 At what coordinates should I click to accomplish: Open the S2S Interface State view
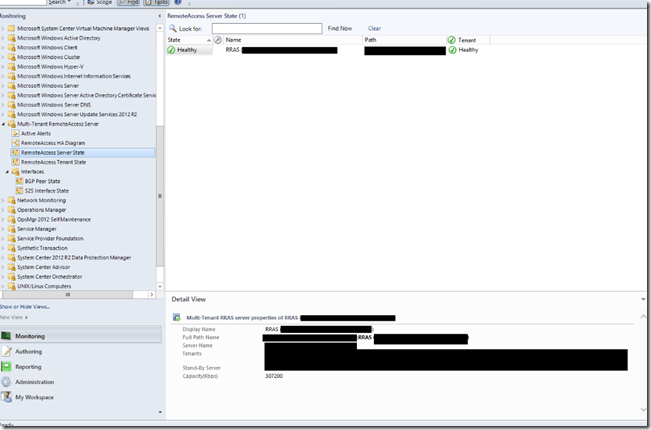pos(47,190)
